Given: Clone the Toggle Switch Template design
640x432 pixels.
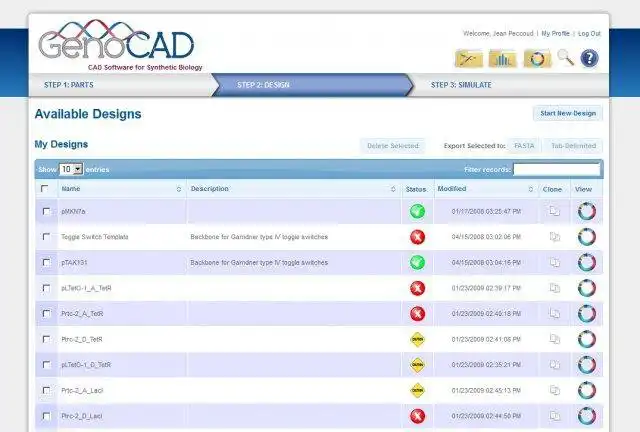Looking at the screenshot, I should tap(554, 237).
